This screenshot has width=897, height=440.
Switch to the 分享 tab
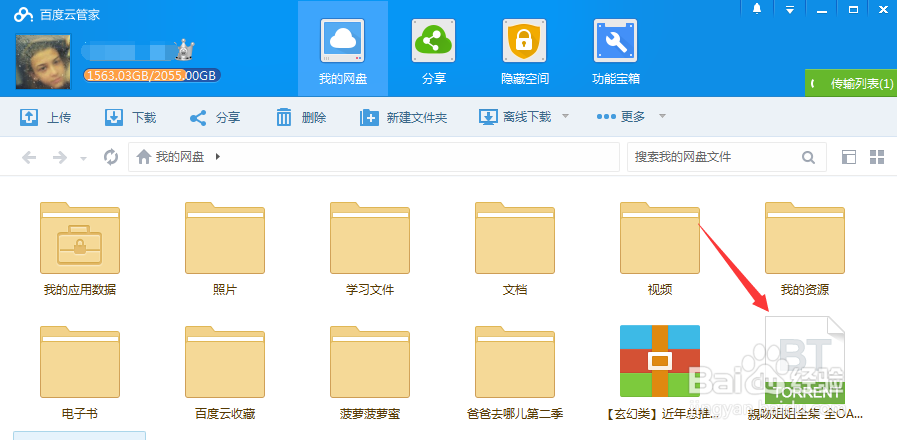pyautogui.click(x=433, y=50)
